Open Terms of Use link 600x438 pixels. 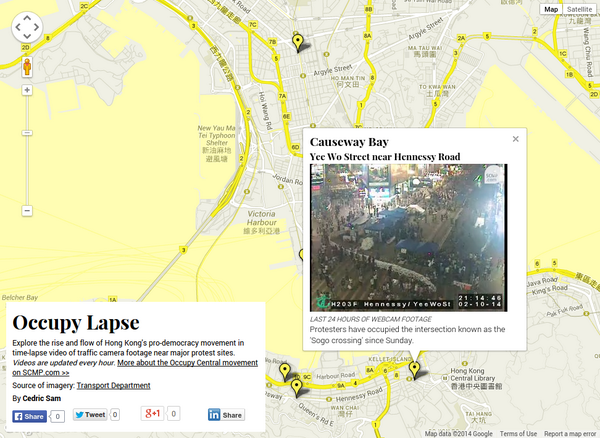point(518,434)
